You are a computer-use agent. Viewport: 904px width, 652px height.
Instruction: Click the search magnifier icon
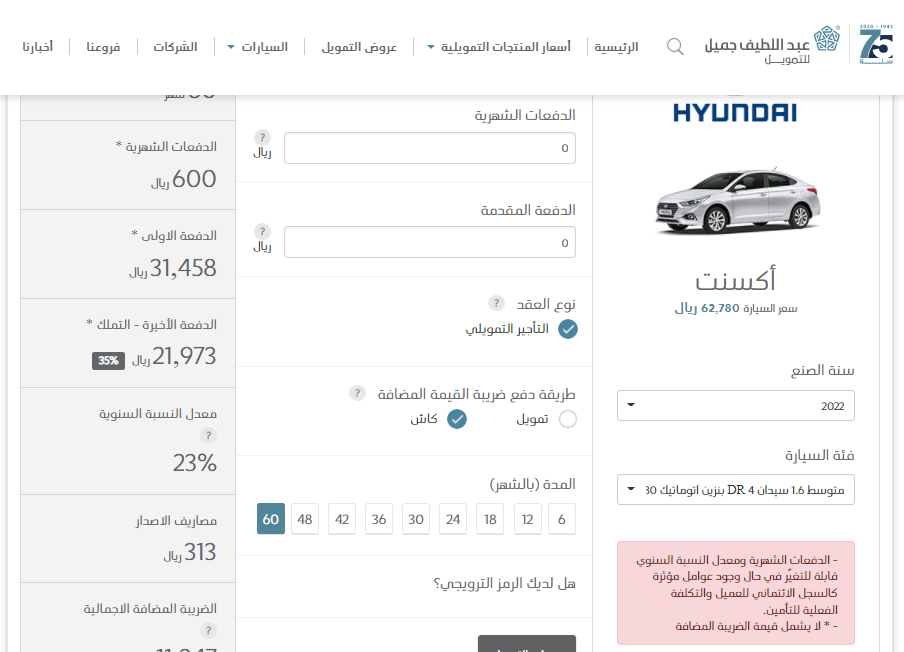[x=675, y=47]
